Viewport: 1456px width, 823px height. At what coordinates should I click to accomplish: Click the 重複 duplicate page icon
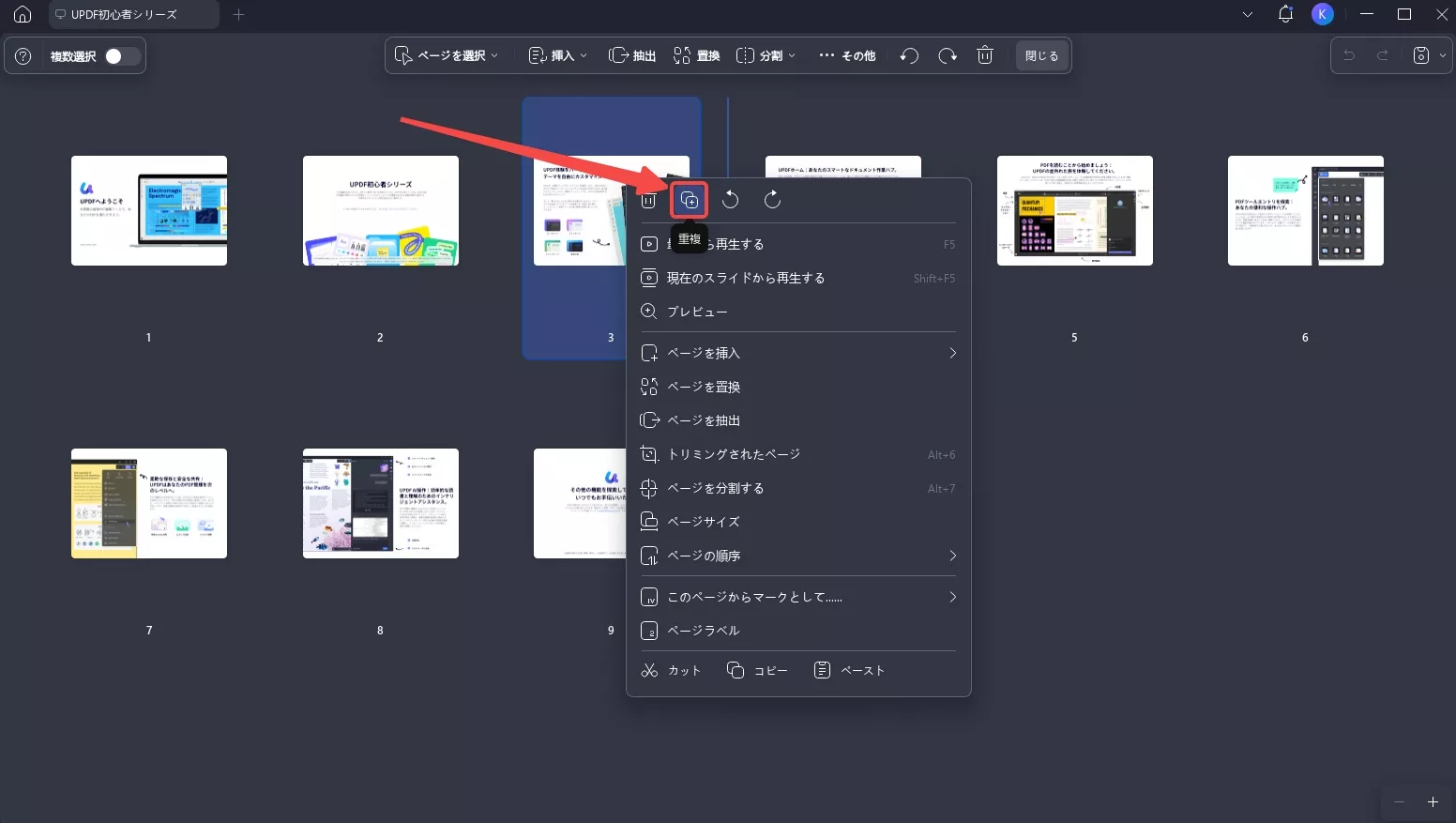pos(690,200)
